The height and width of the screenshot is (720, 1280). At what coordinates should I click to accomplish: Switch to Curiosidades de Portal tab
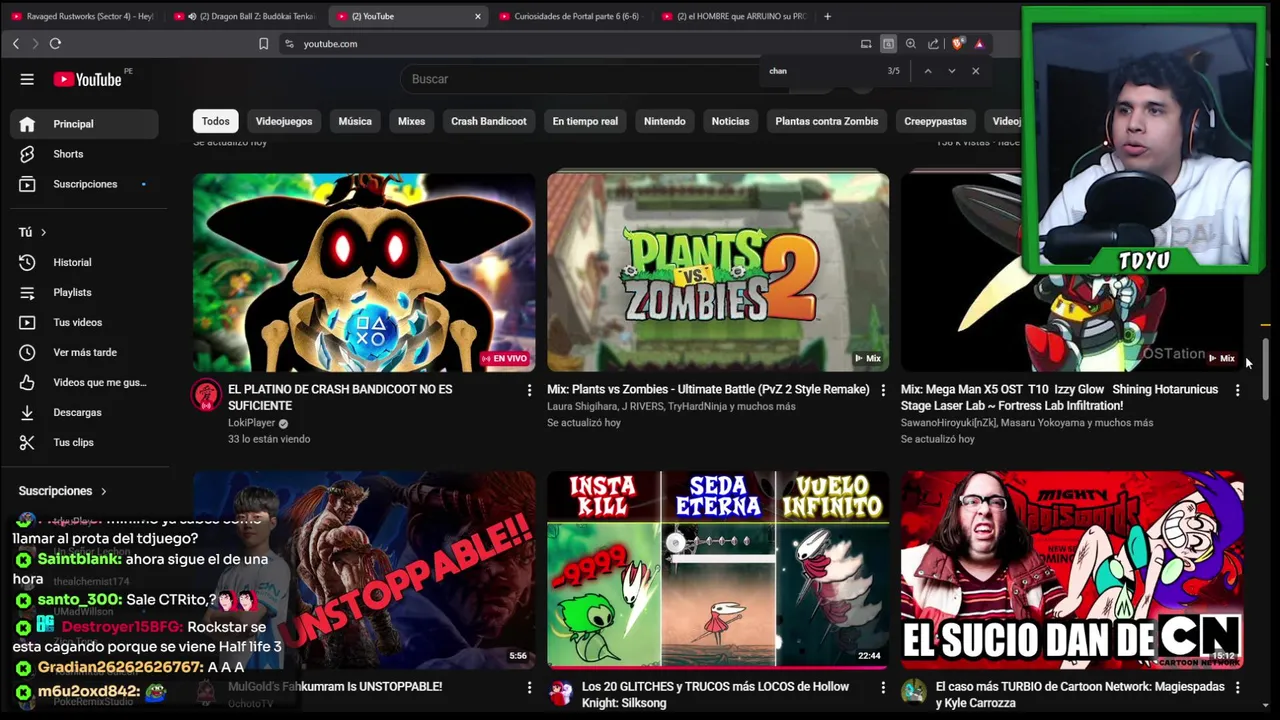(570, 16)
